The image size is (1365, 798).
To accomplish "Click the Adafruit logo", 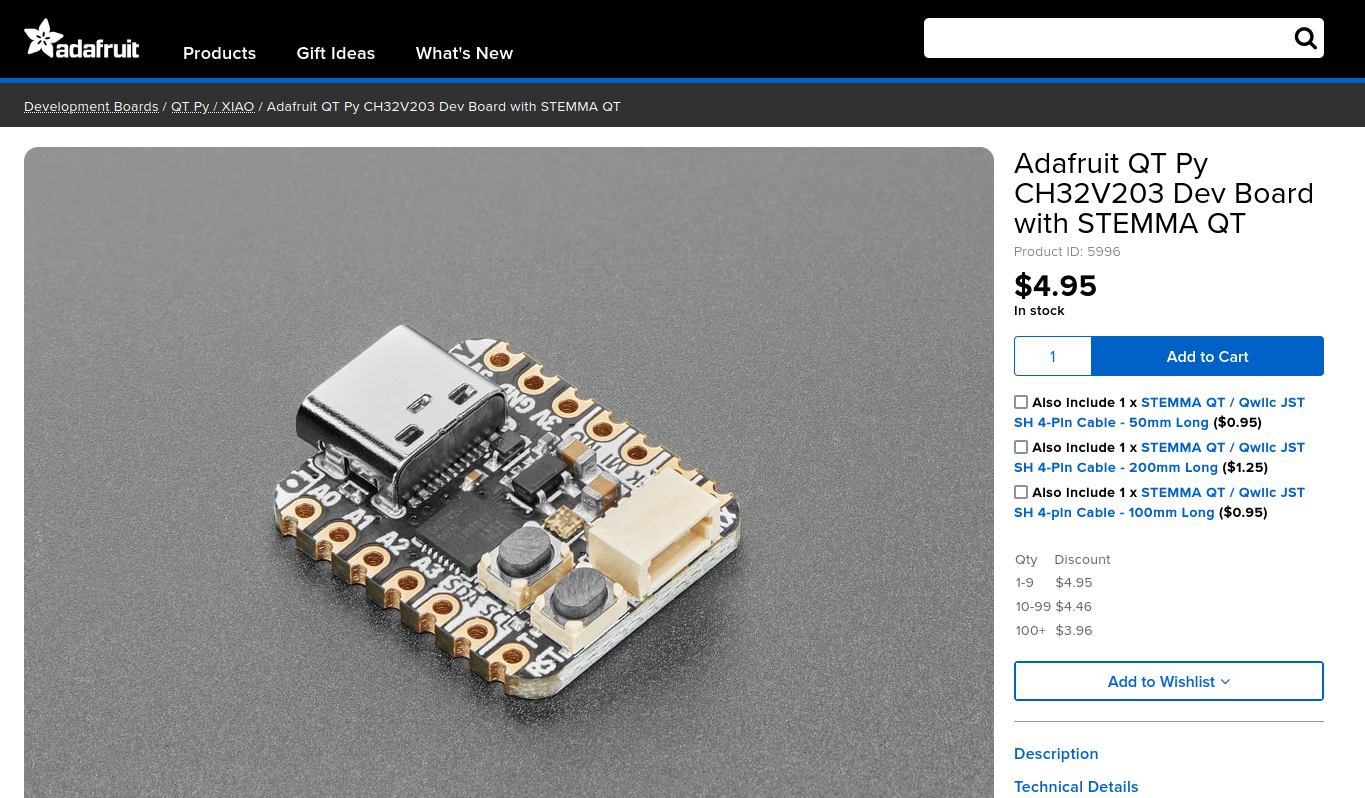I will (82, 40).
